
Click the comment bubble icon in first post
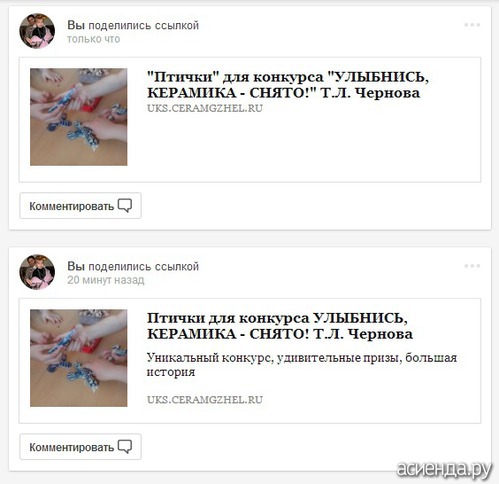tap(125, 206)
